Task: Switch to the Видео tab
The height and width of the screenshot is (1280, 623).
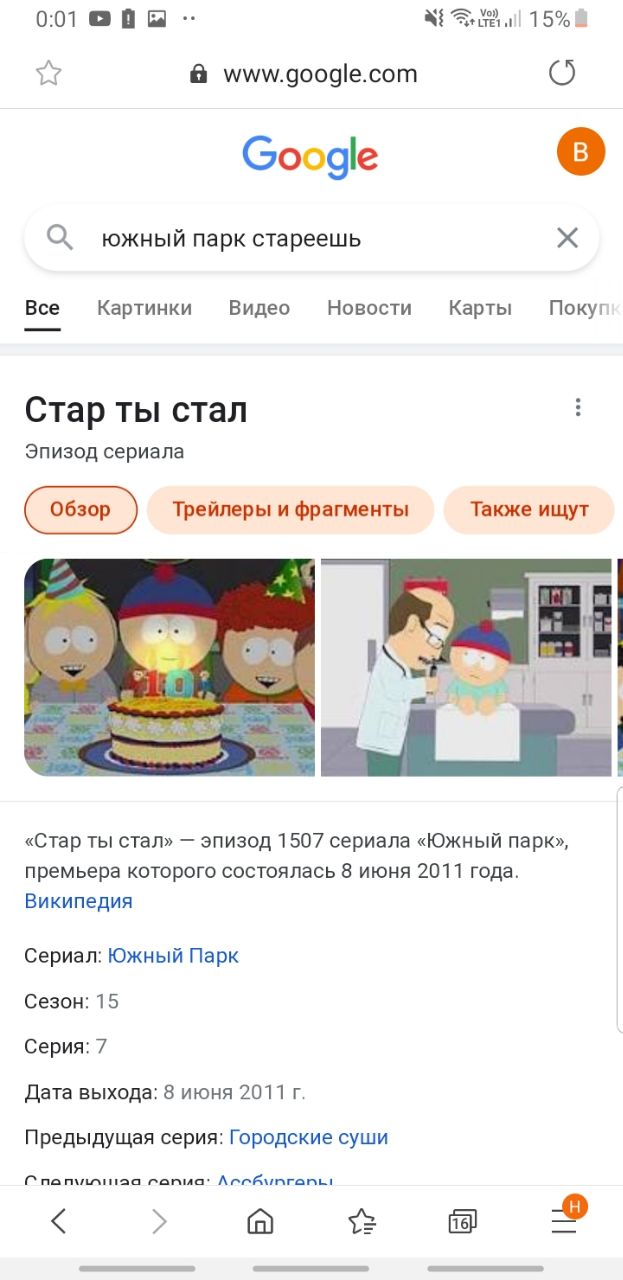Action: point(259,308)
